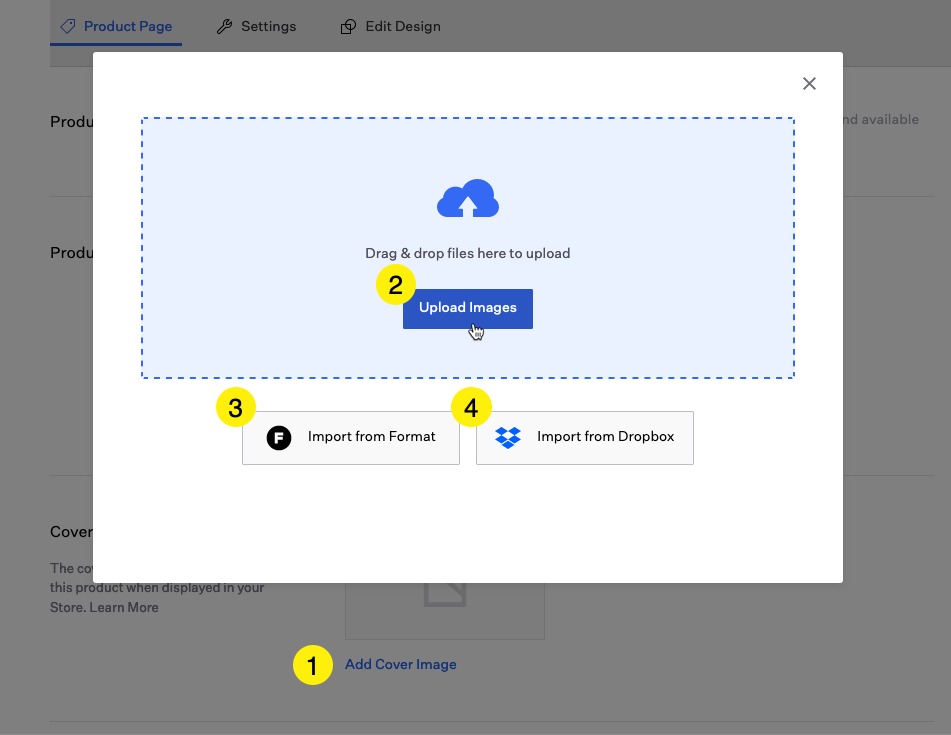Click the tag icon on Product Page tab

tap(68, 27)
